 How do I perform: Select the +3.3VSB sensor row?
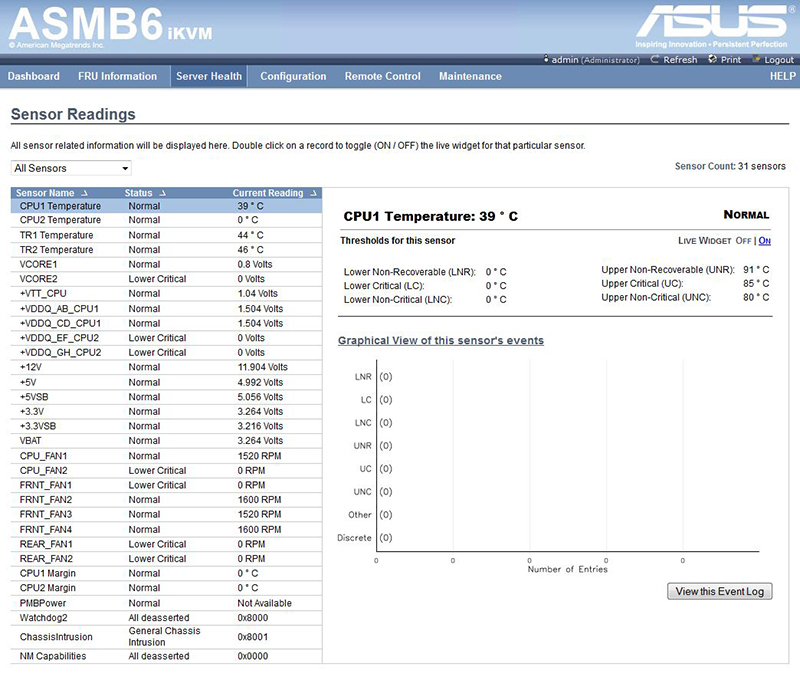166,426
